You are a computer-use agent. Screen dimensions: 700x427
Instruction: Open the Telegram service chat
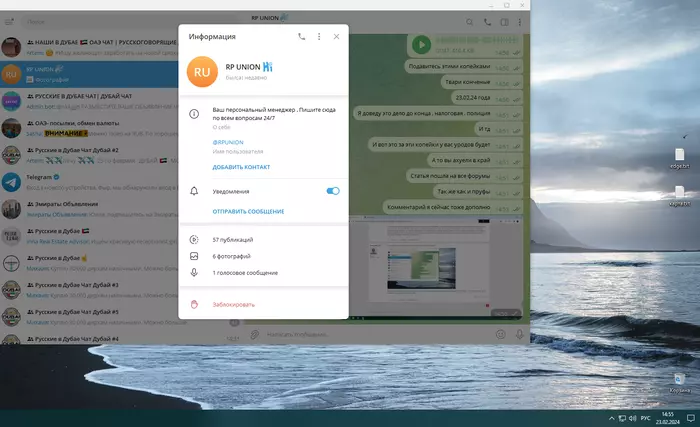coord(89,182)
